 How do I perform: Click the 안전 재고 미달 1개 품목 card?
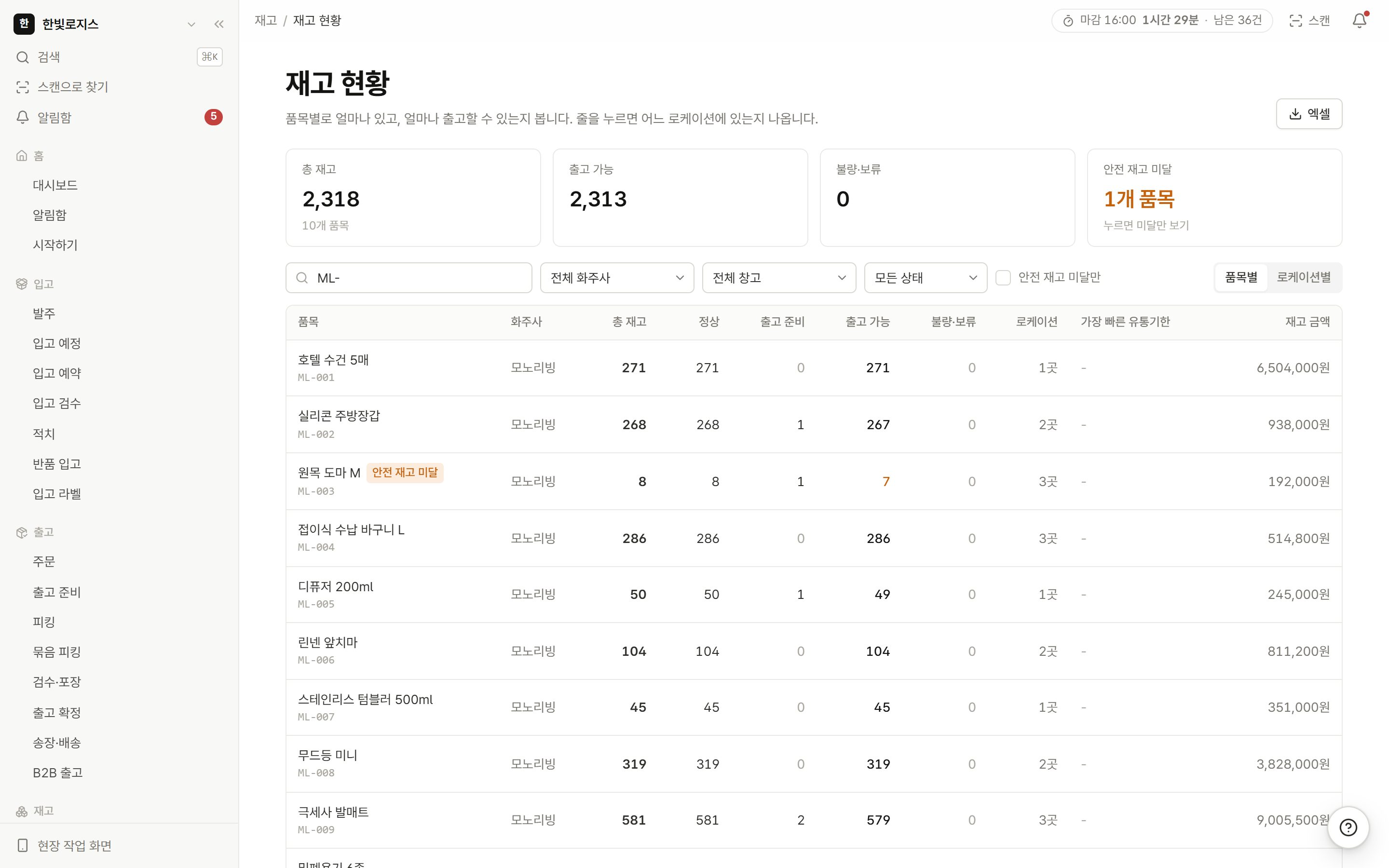[x=1214, y=198]
